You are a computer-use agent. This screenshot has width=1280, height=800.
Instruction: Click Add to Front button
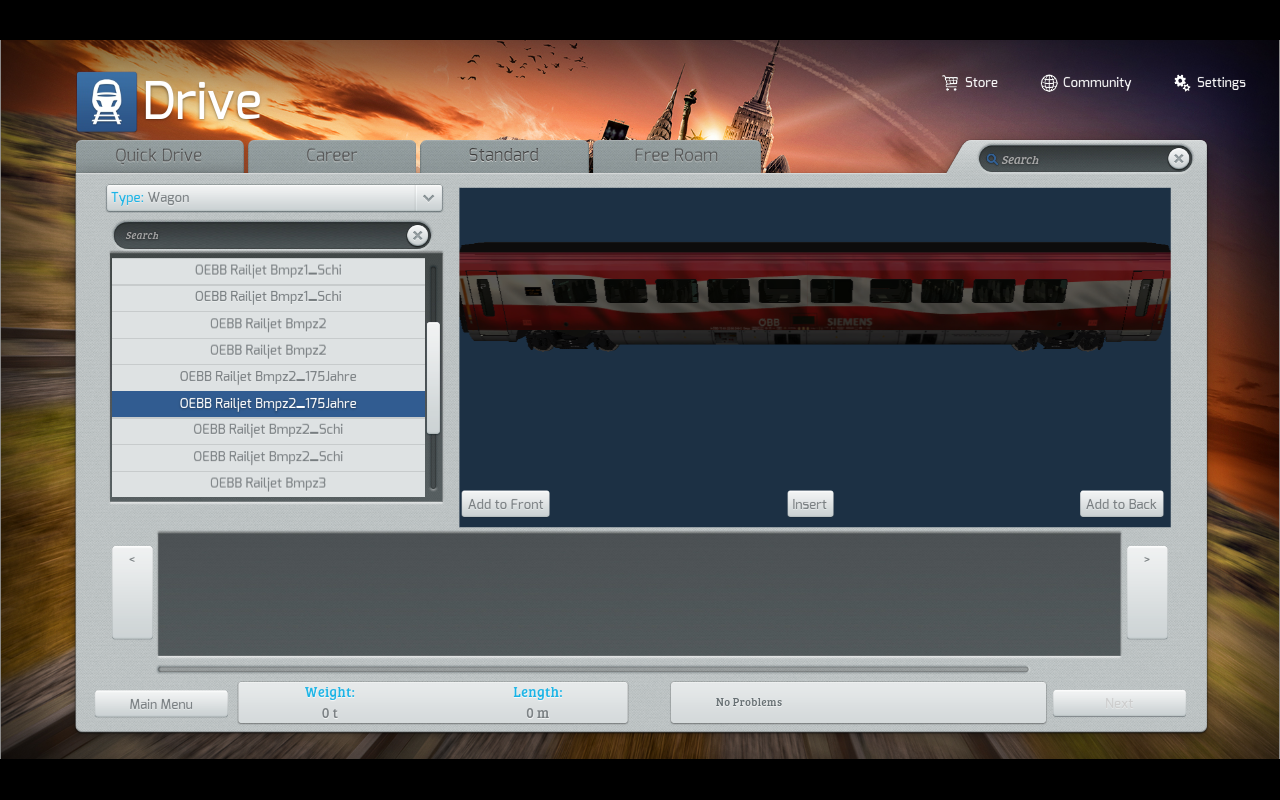(506, 504)
